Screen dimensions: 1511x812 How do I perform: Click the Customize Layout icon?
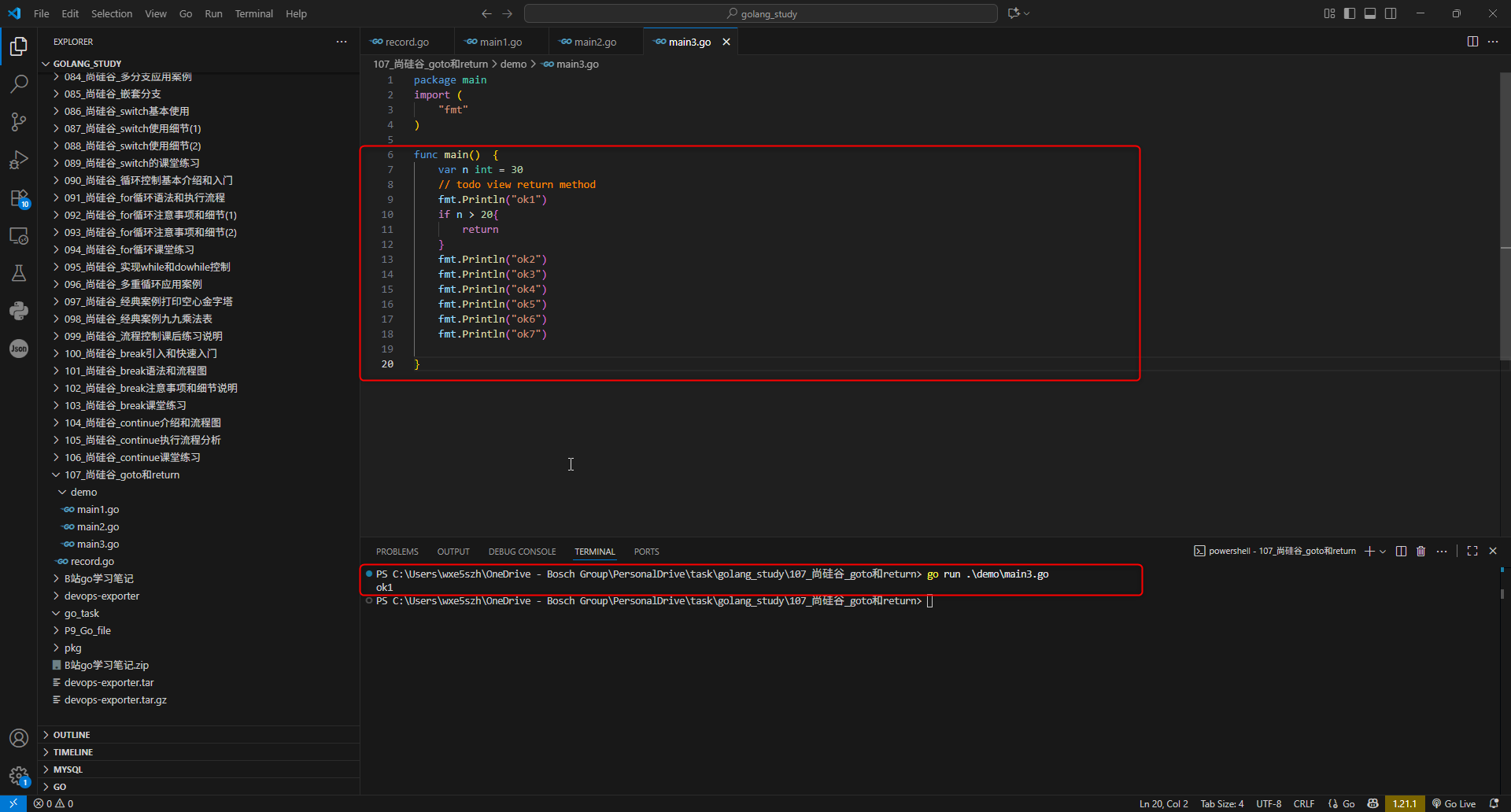(1329, 13)
